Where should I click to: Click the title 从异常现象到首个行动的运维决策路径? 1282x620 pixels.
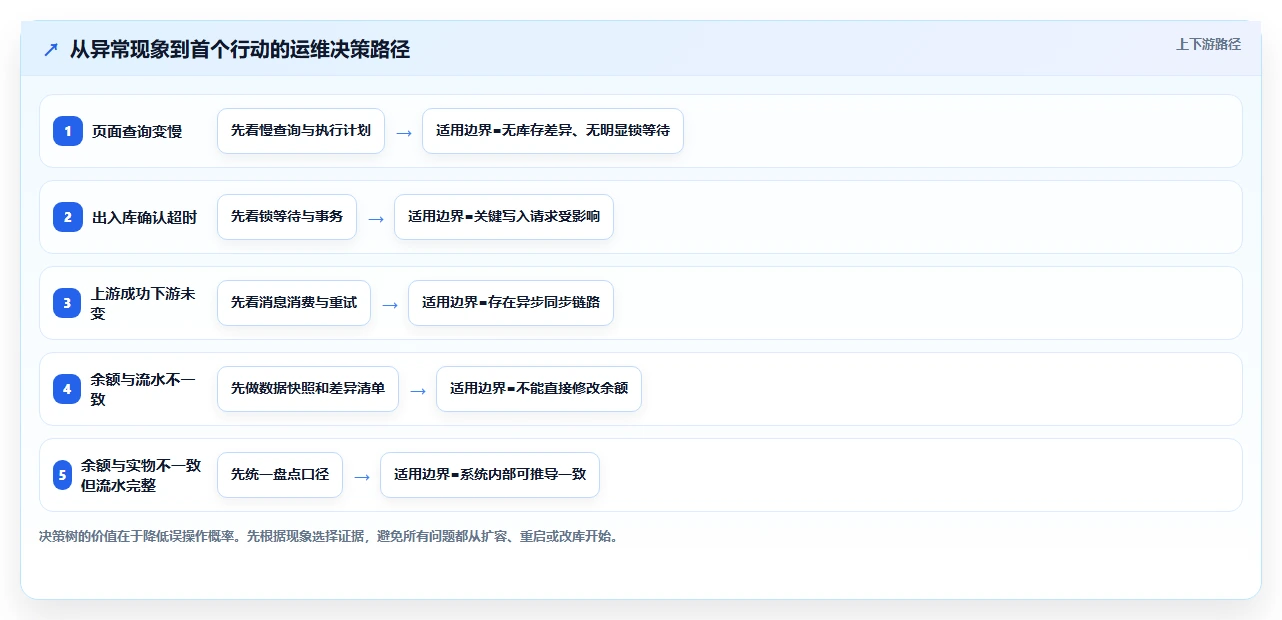[240, 49]
